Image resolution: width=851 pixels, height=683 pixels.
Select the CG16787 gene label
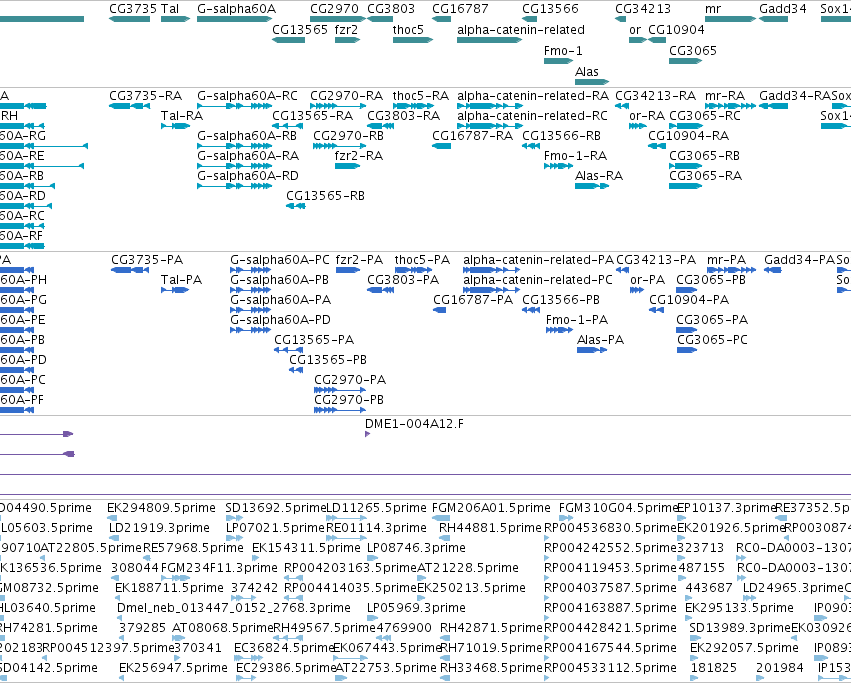[x=460, y=9]
